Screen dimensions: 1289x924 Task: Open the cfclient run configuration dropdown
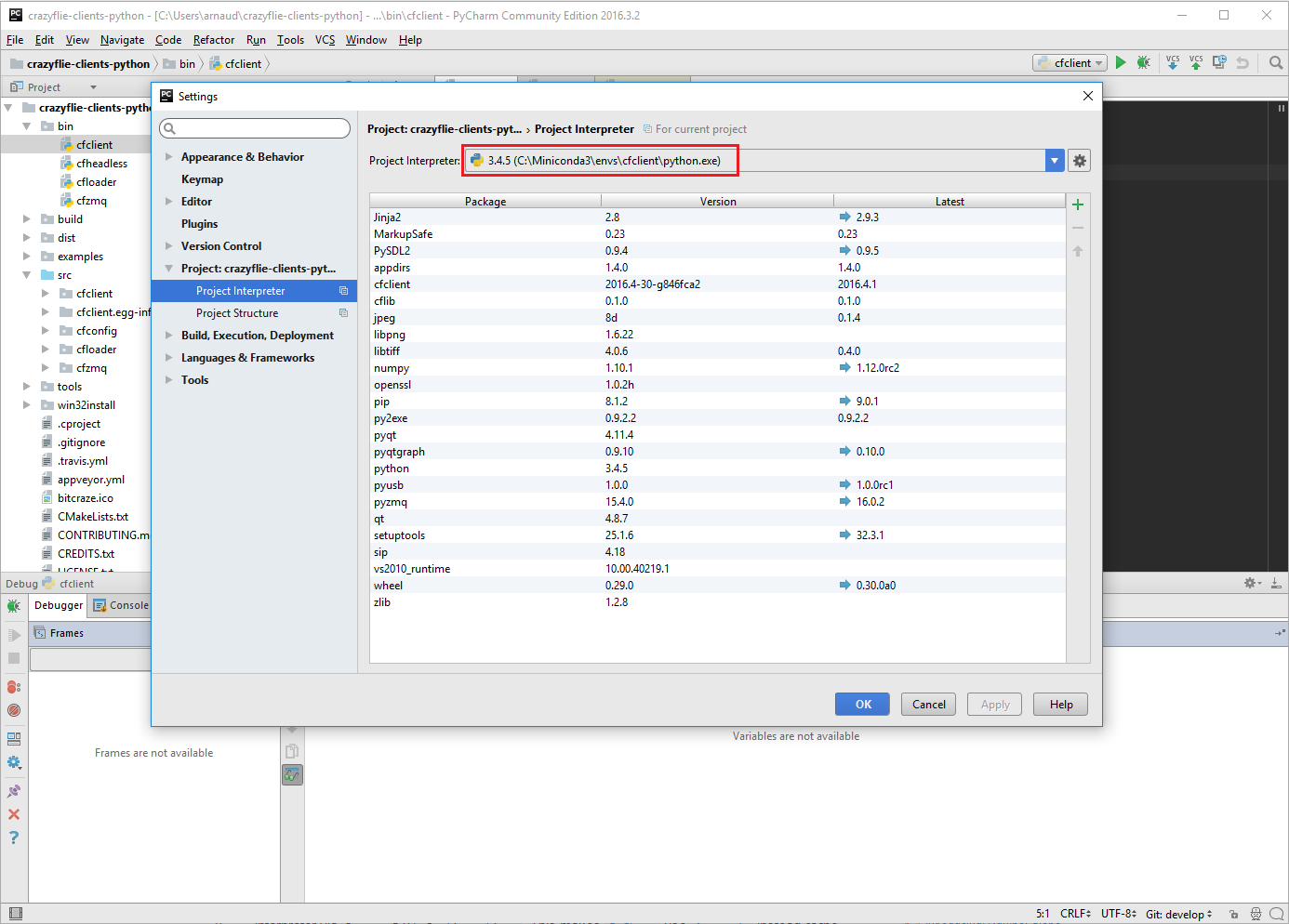coord(1070,63)
